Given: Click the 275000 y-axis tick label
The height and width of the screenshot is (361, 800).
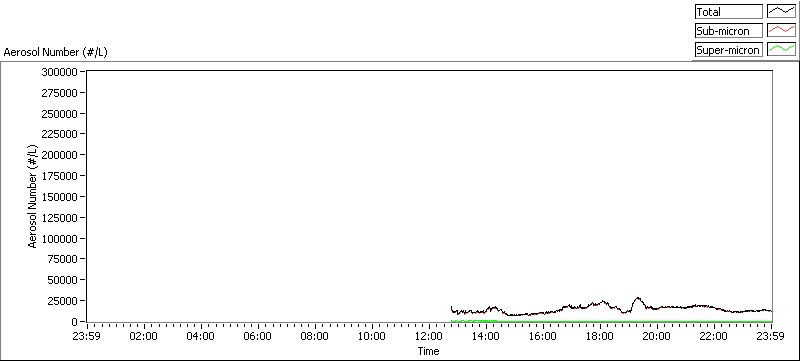Looking at the screenshot, I should [x=61, y=93].
